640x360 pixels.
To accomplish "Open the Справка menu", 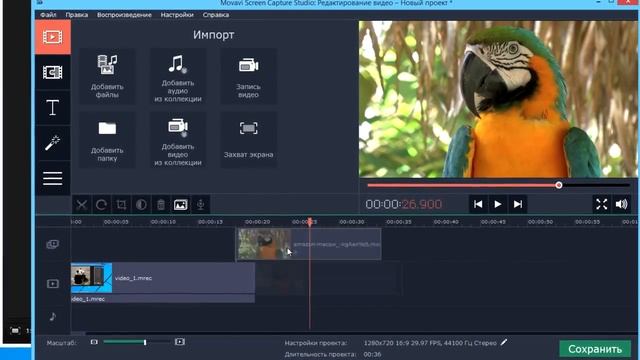I will (x=216, y=15).
